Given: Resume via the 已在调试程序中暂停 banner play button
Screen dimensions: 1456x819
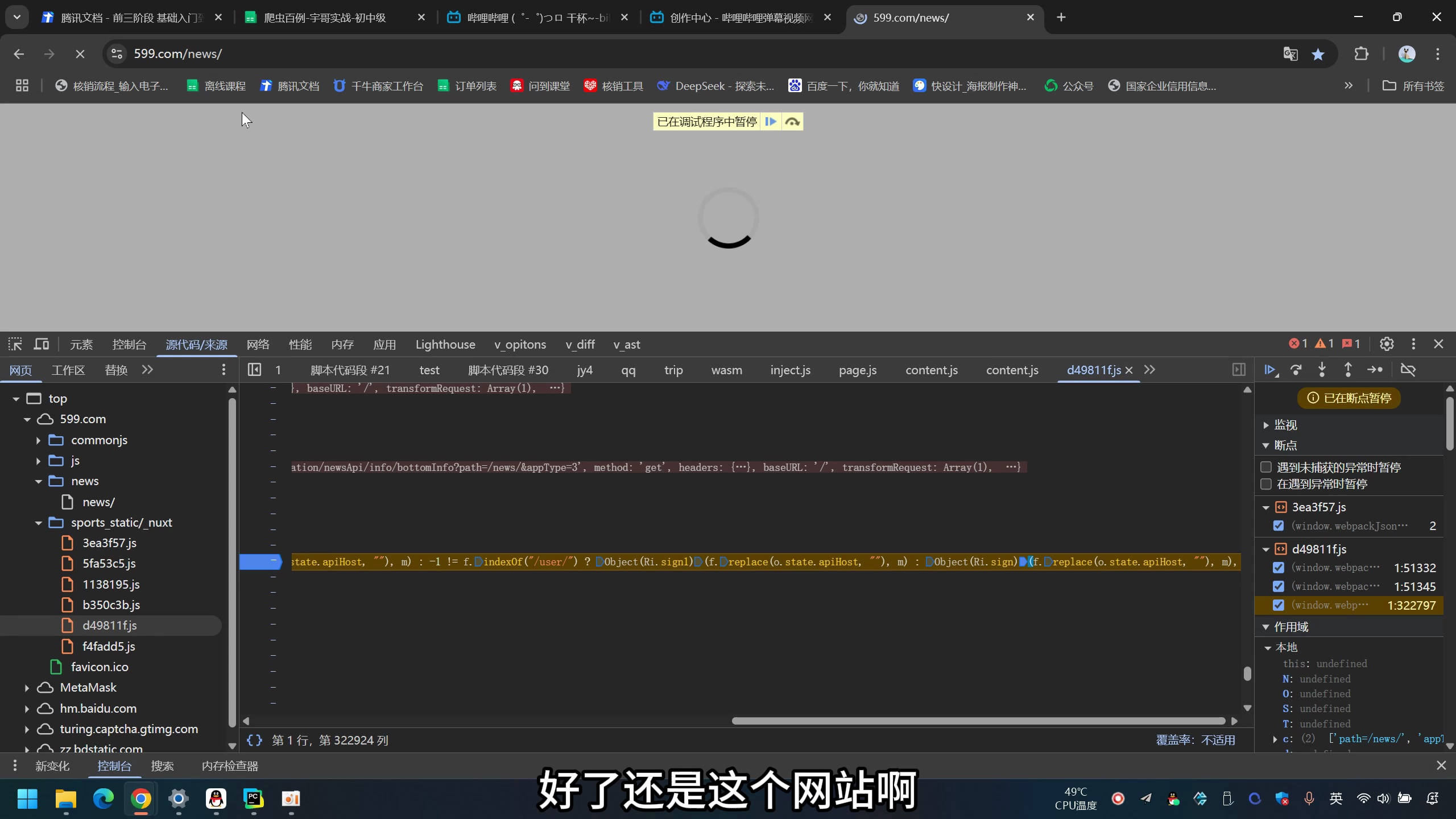Looking at the screenshot, I should (771, 121).
